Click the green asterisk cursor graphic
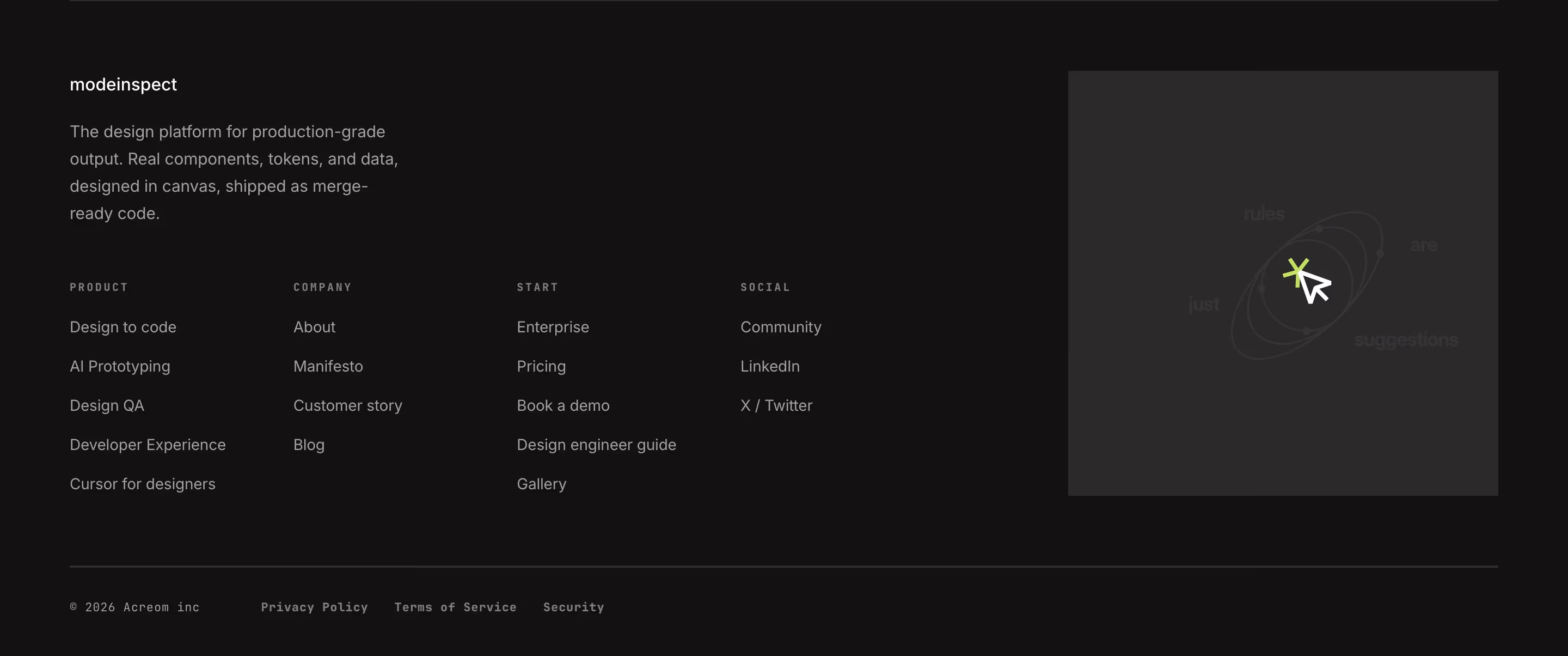Viewport: 1568px width, 656px height. tap(1307, 280)
